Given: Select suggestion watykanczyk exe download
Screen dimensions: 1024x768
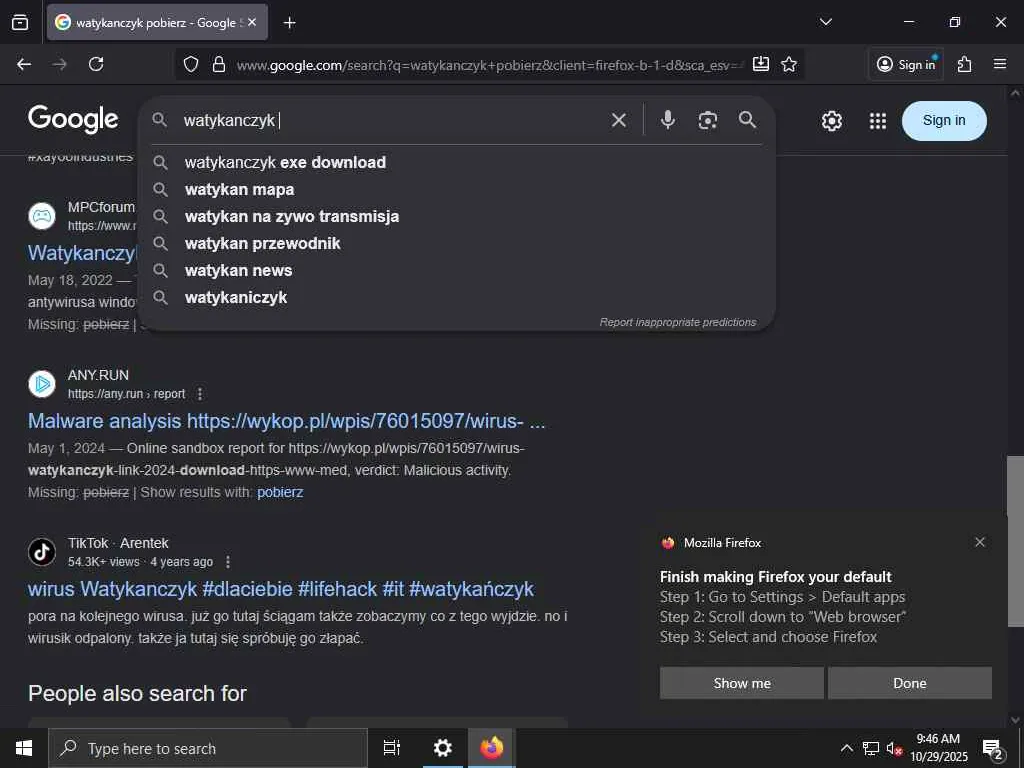Looking at the screenshot, I should [x=456, y=162].
